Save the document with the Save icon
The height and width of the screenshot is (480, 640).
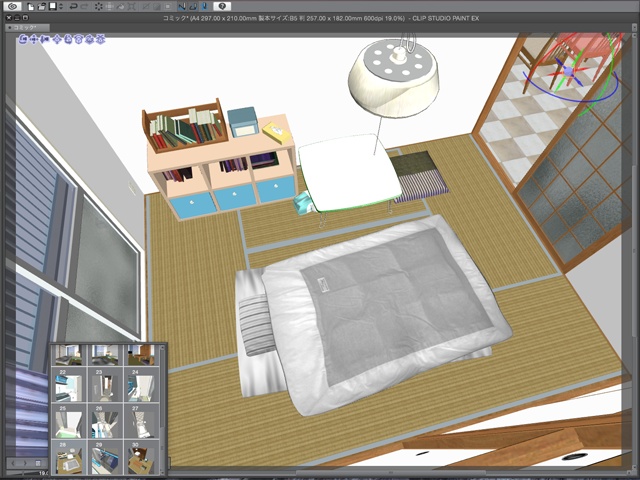53,6
